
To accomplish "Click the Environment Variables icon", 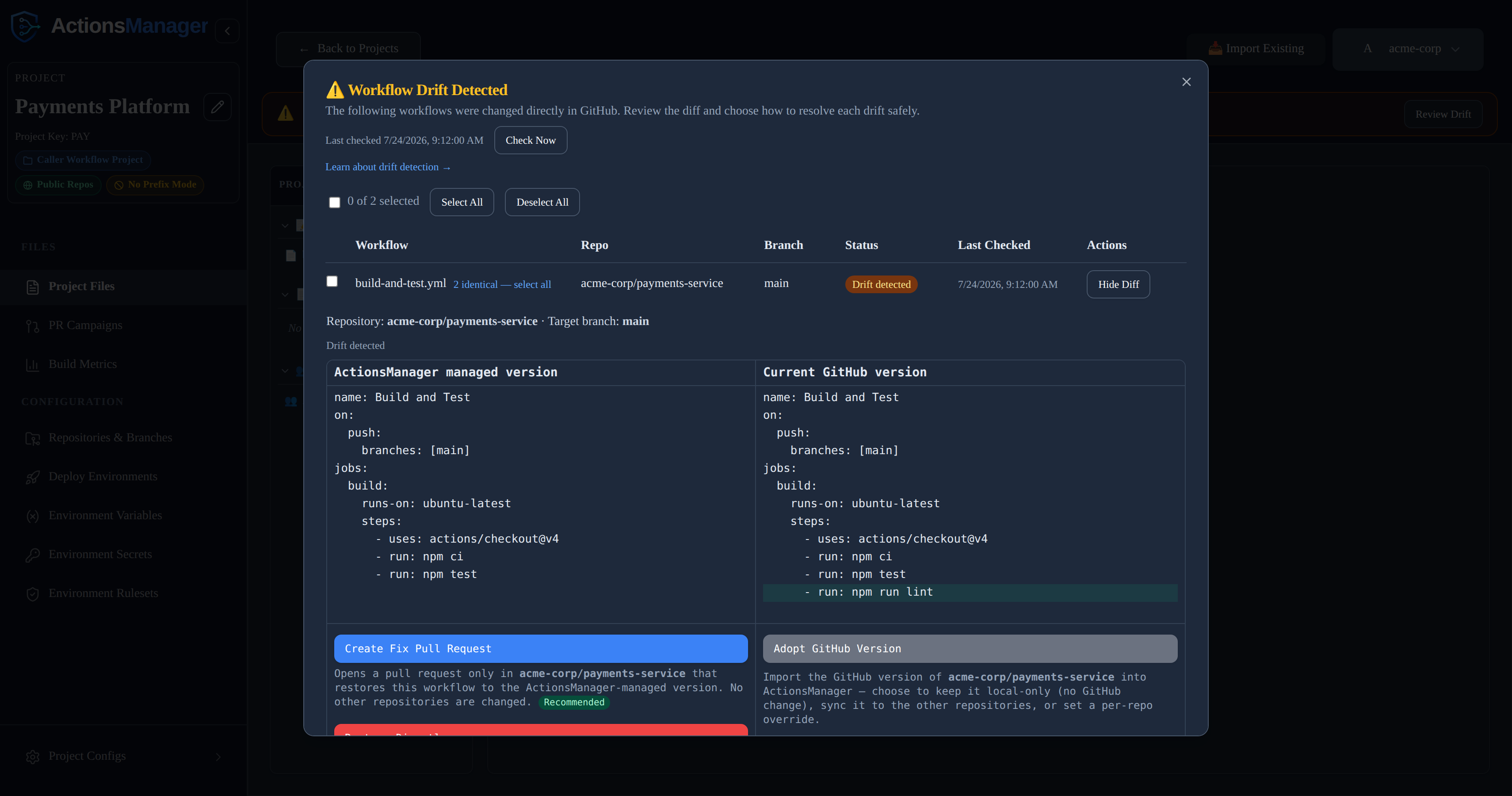I will pyautogui.click(x=33, y=516).
